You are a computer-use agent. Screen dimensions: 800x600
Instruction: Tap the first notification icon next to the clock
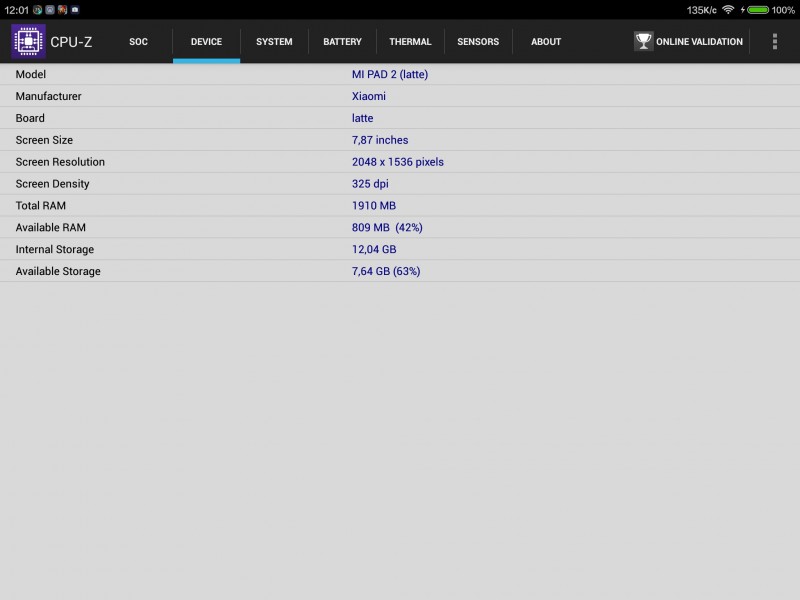[37, 10]
